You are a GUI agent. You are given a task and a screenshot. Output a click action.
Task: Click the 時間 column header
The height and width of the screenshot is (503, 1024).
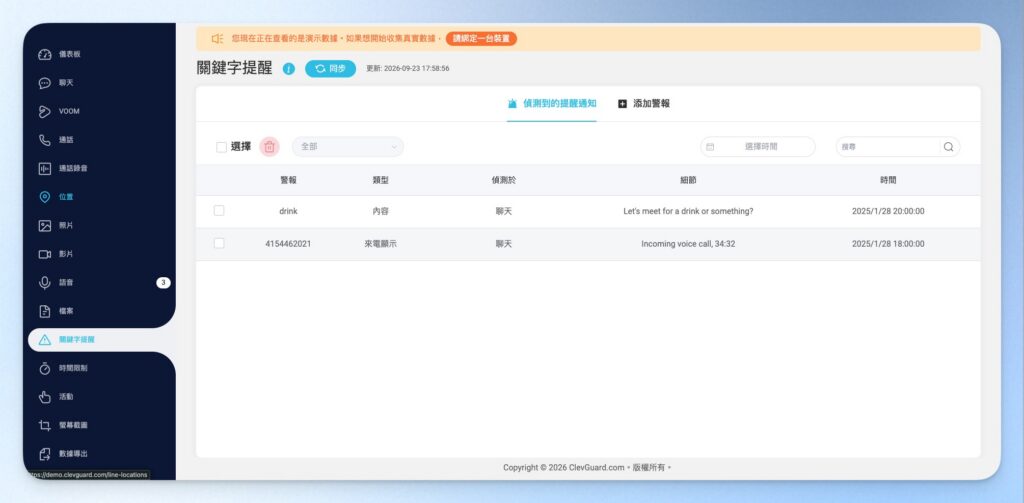pyautogui.click(x=888, y=180)
